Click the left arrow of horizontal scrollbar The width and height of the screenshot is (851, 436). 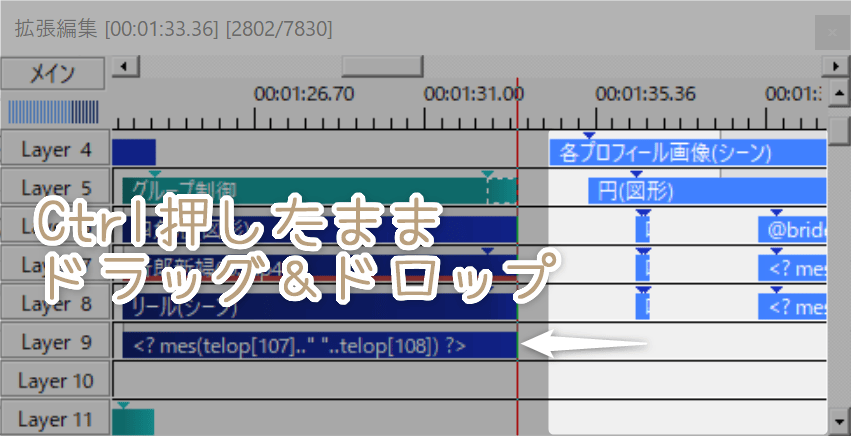tap(126, 67)
